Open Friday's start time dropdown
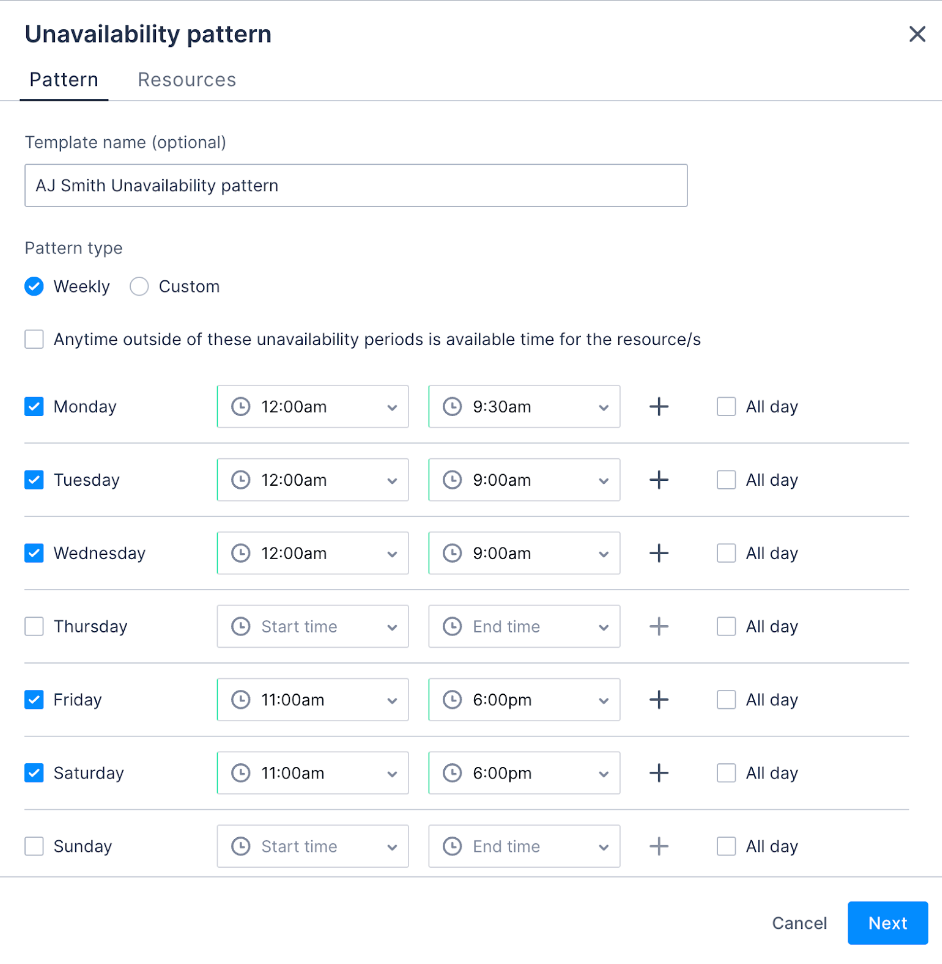Viewport: 942px width, 964px height. tap(393, 699)
